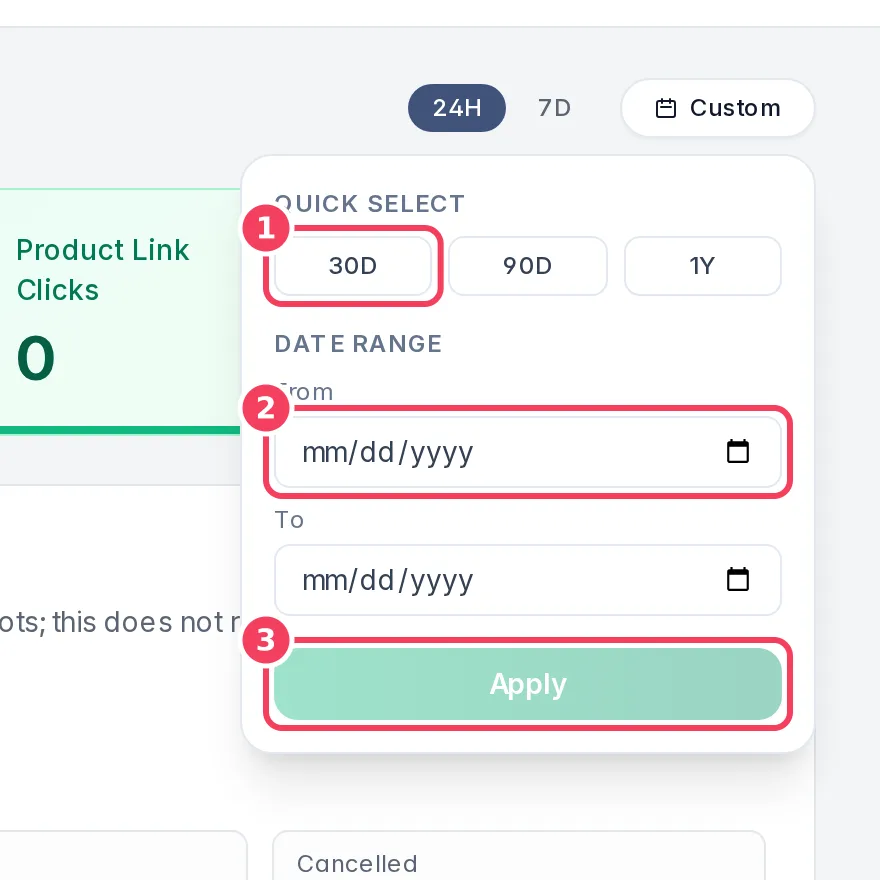The image size is (880, 880).
Task: Choose the 1Y quick select option
Action: tap(703, 266)
